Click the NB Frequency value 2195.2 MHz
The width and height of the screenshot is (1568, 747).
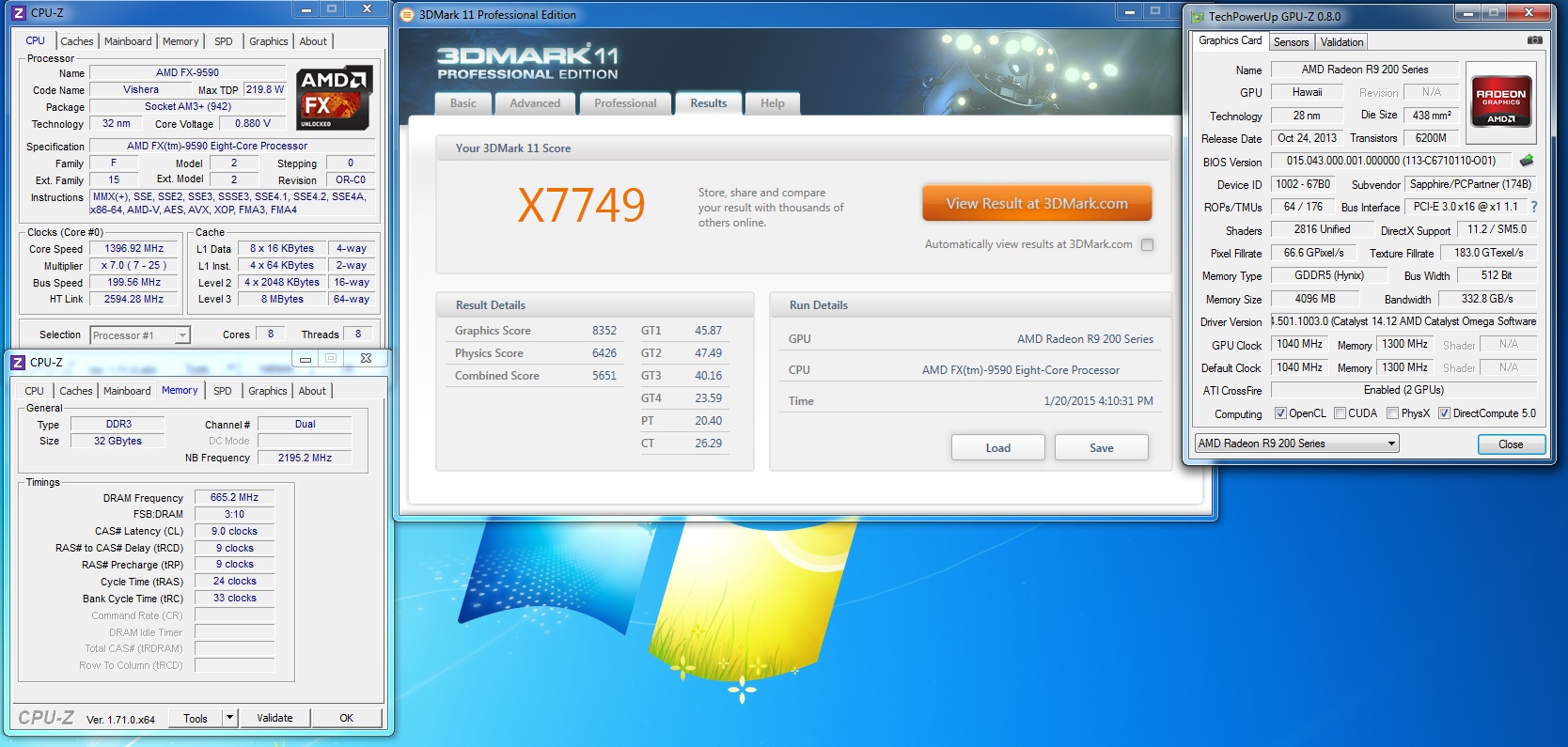pyautogui.click(x=305, y=458)
